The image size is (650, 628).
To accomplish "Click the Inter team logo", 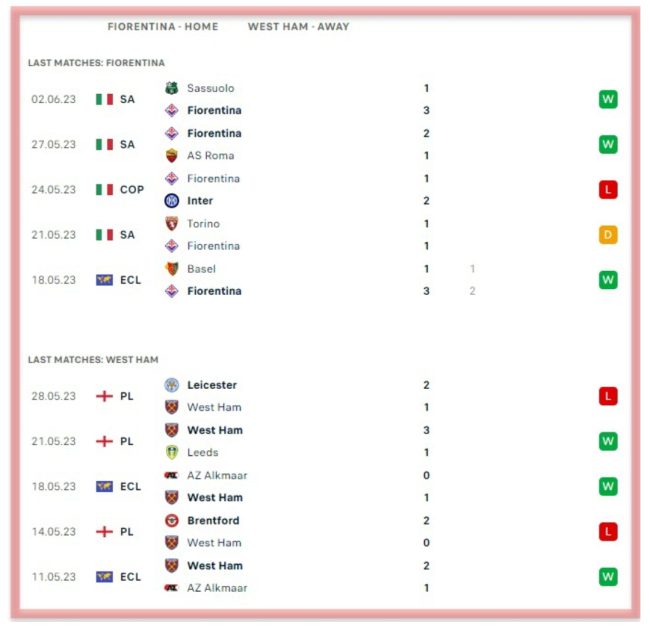I will pyautogui.click(x=171, y=201).
